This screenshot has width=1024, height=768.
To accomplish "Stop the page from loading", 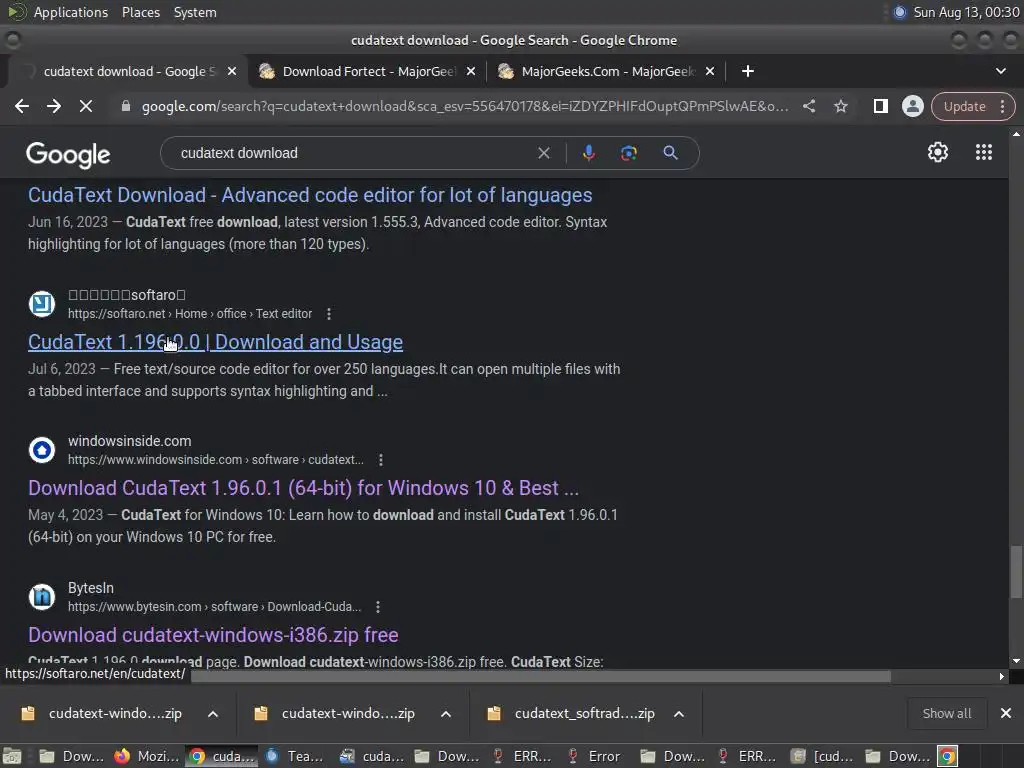I will tap(86, 106).
